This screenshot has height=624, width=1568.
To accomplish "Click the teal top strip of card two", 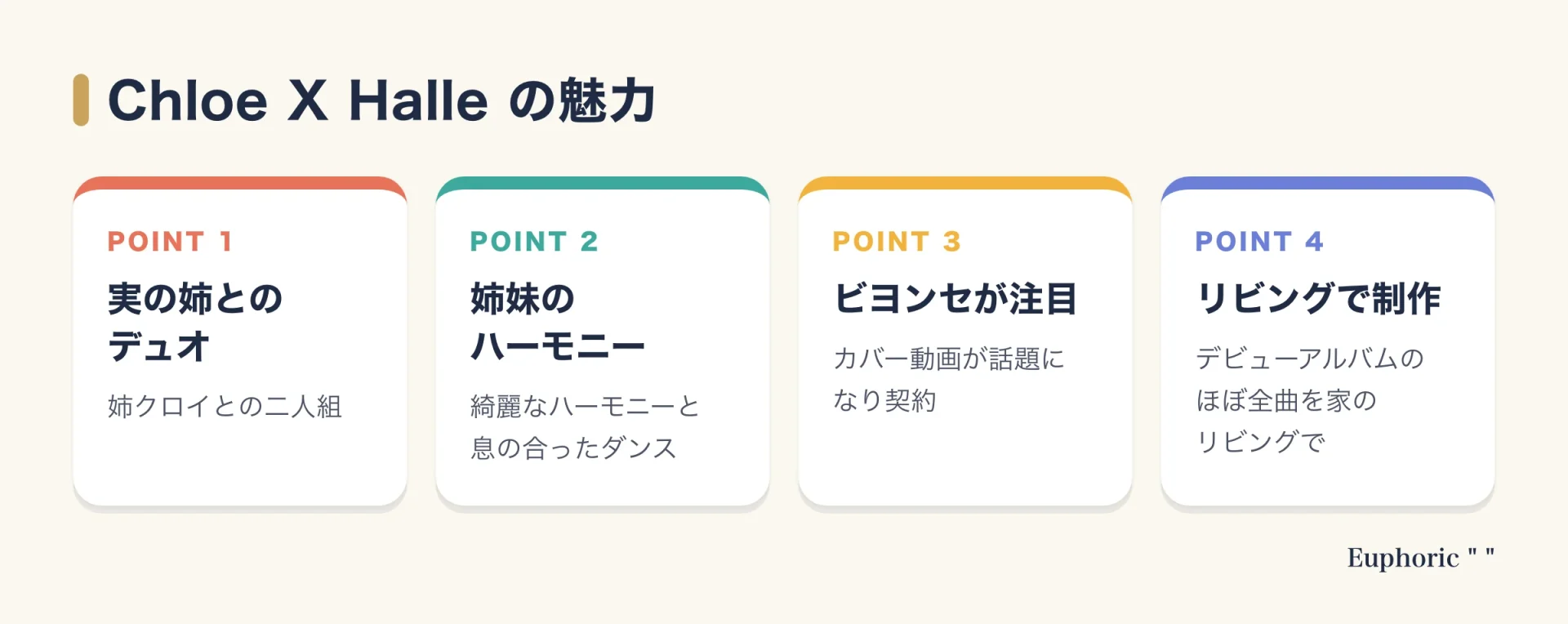I will pos(603,183).
